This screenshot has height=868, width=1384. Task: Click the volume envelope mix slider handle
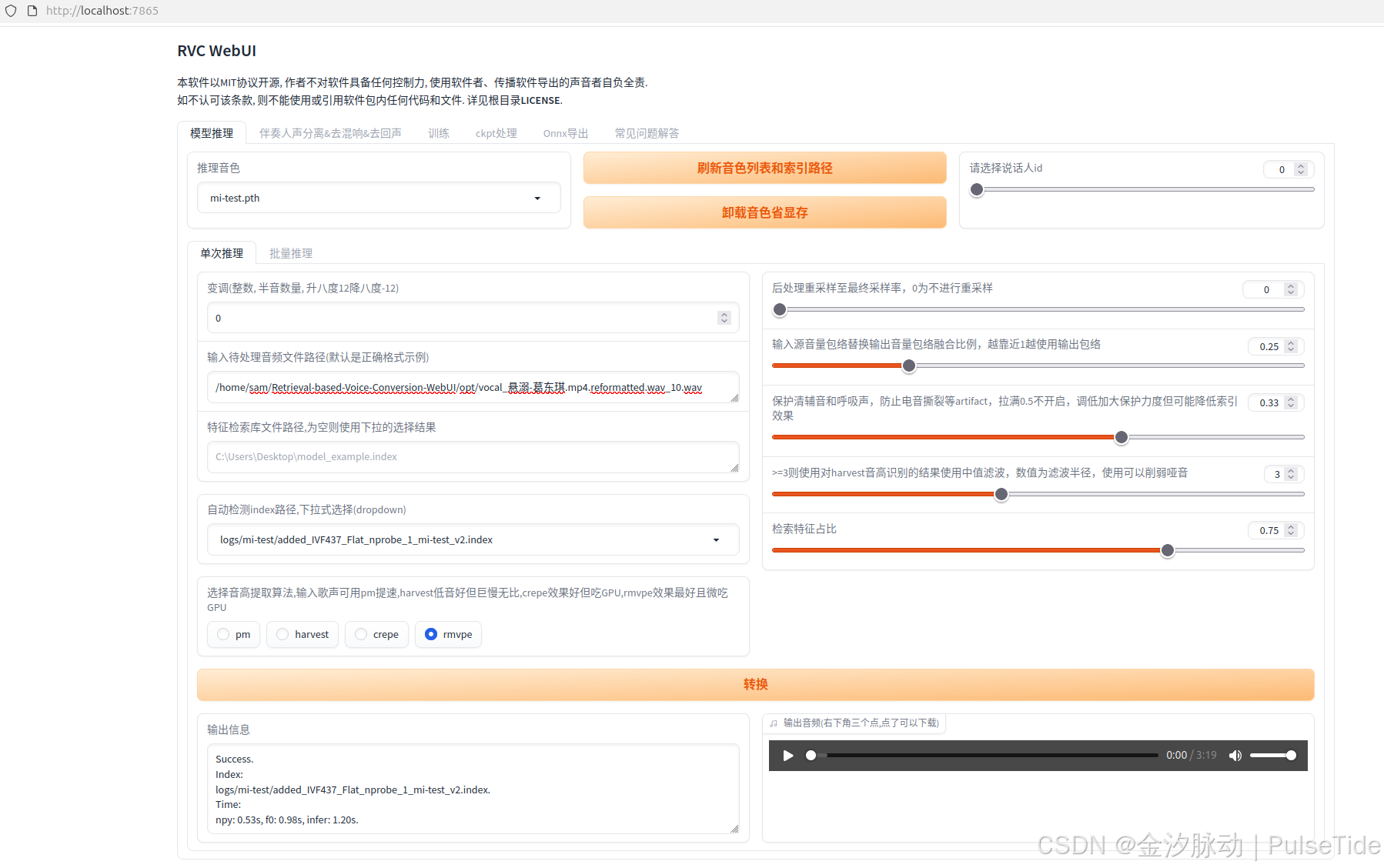(909, 366)
